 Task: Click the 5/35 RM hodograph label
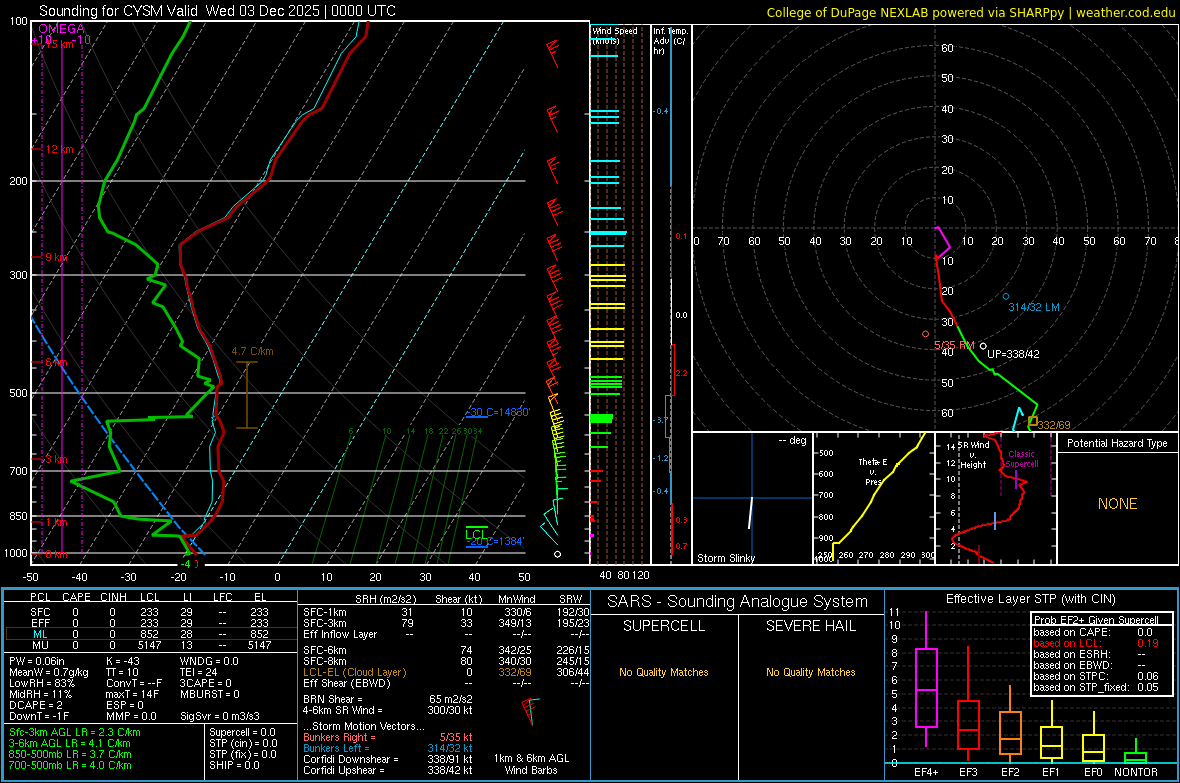click(954, 346)
